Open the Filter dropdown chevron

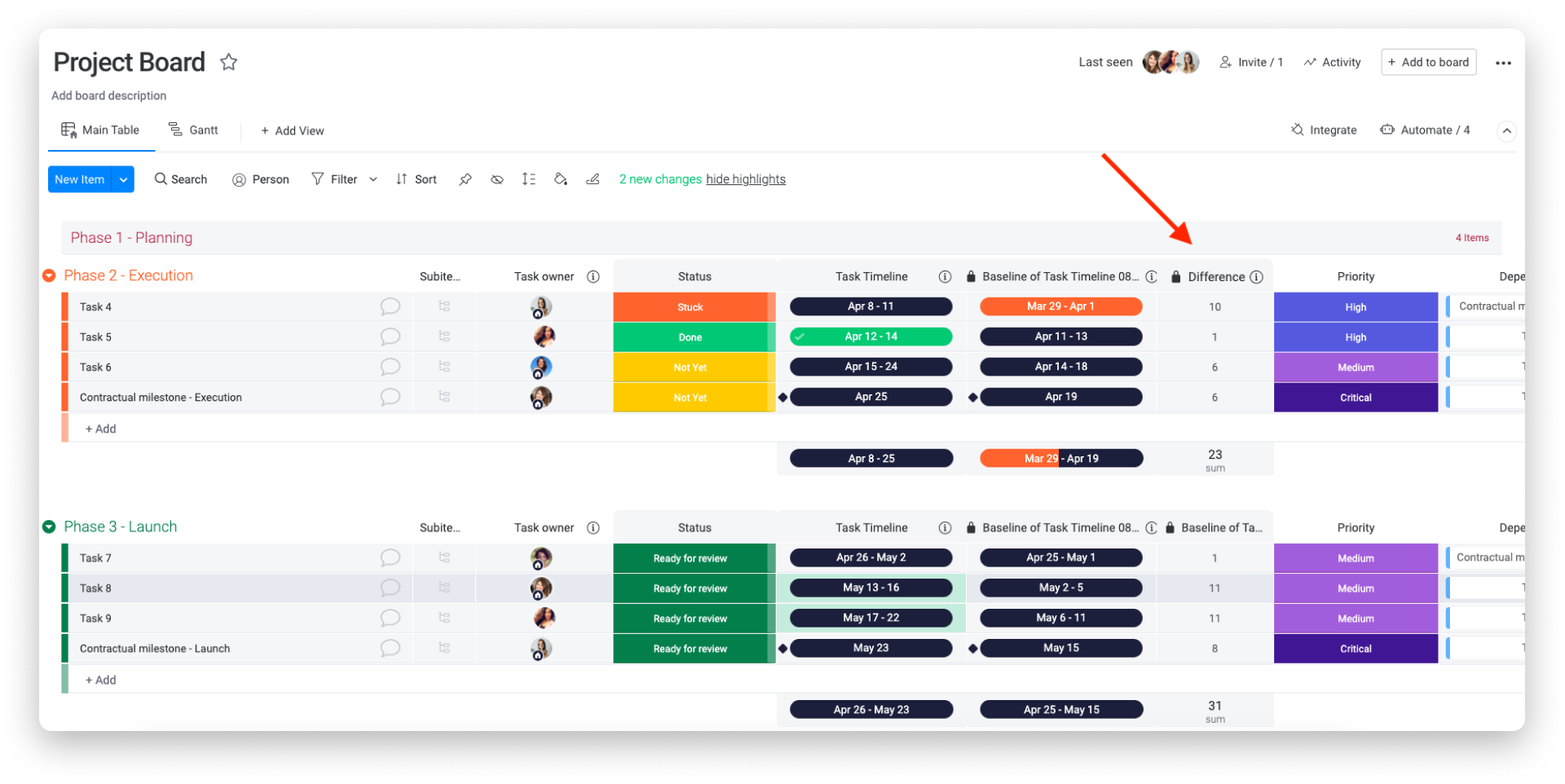[373, 179]
